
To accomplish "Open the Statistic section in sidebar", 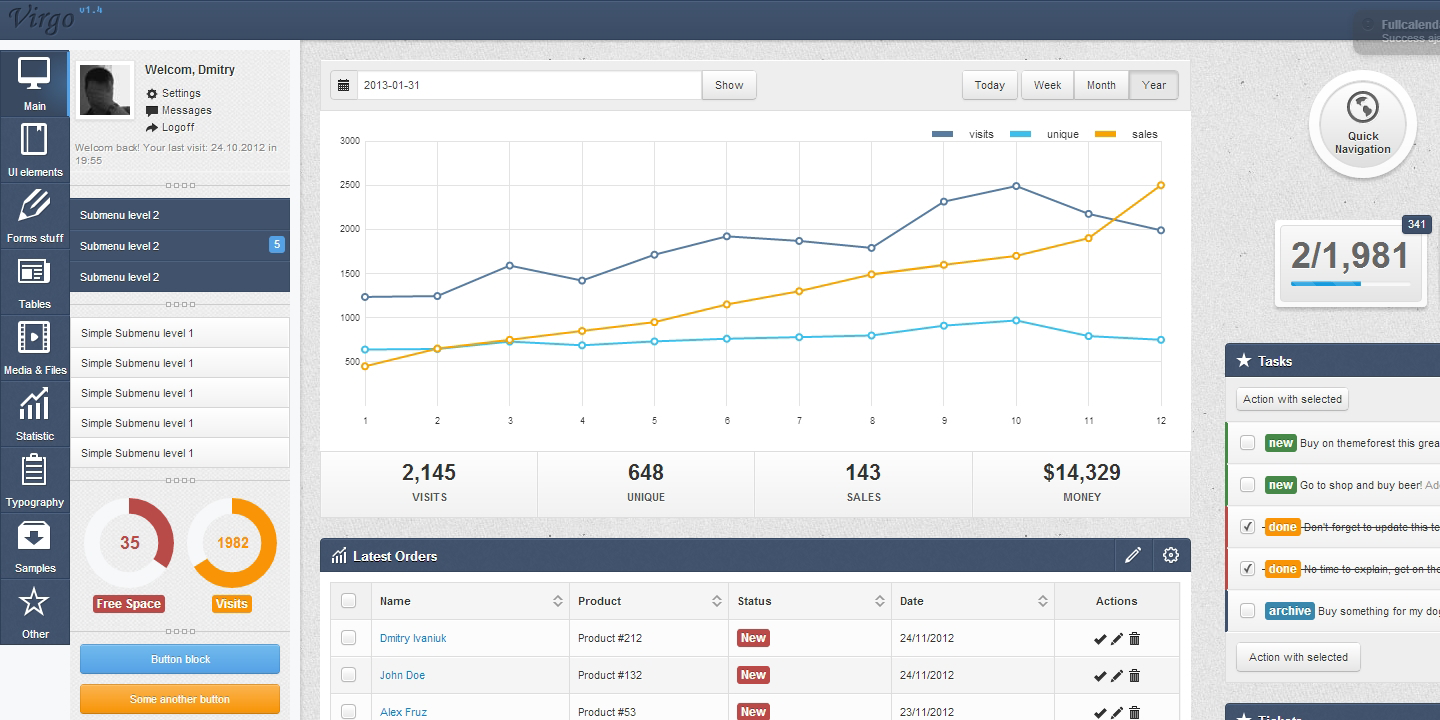I will [34, 413].
